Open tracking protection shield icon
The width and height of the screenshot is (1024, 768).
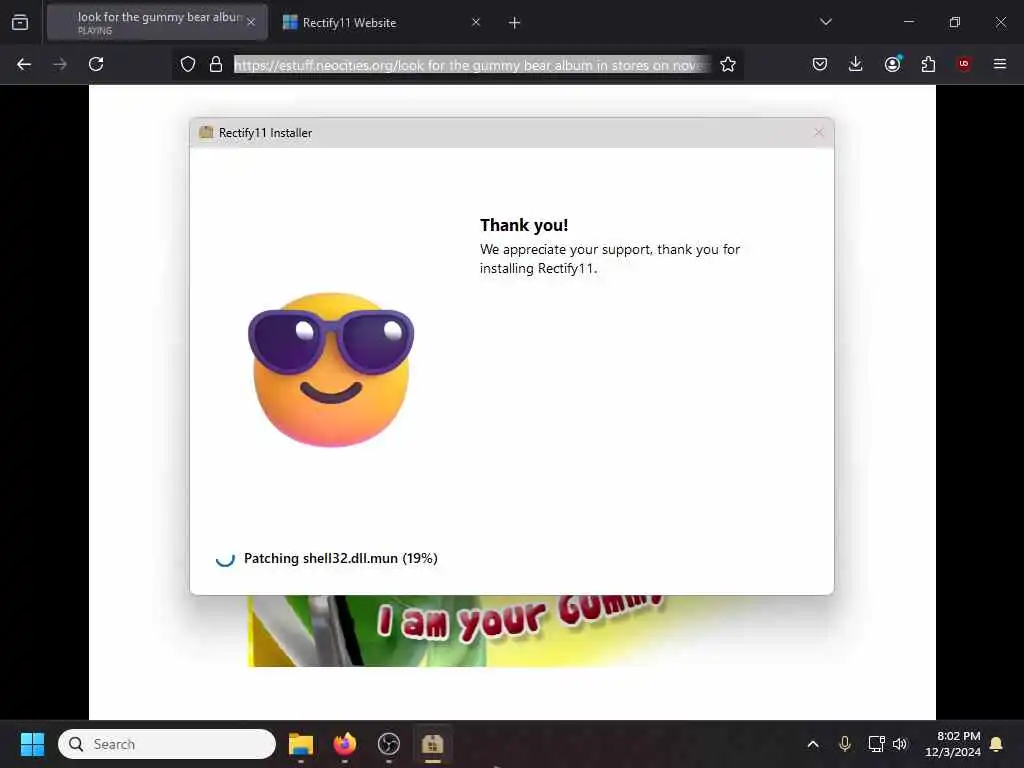click(188, 64)
